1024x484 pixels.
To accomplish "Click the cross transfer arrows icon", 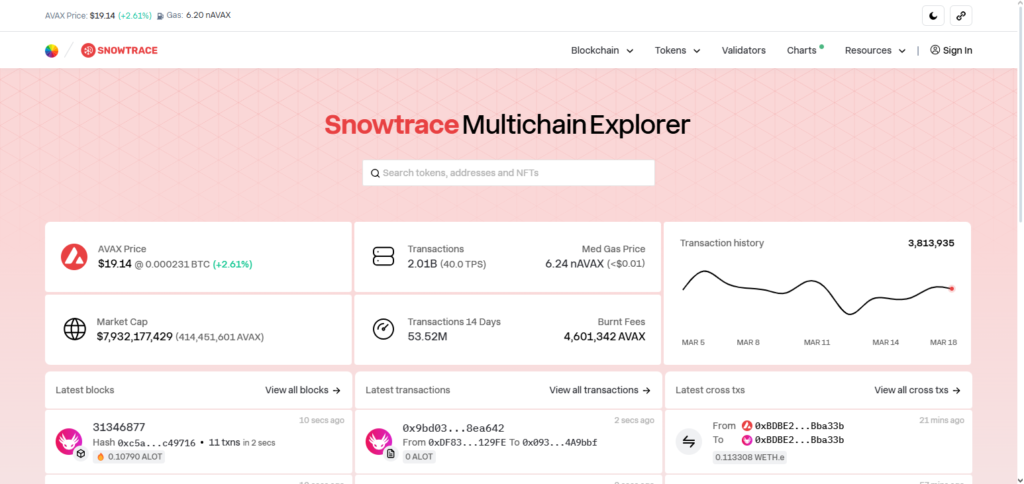I will (x=688, y=442).
